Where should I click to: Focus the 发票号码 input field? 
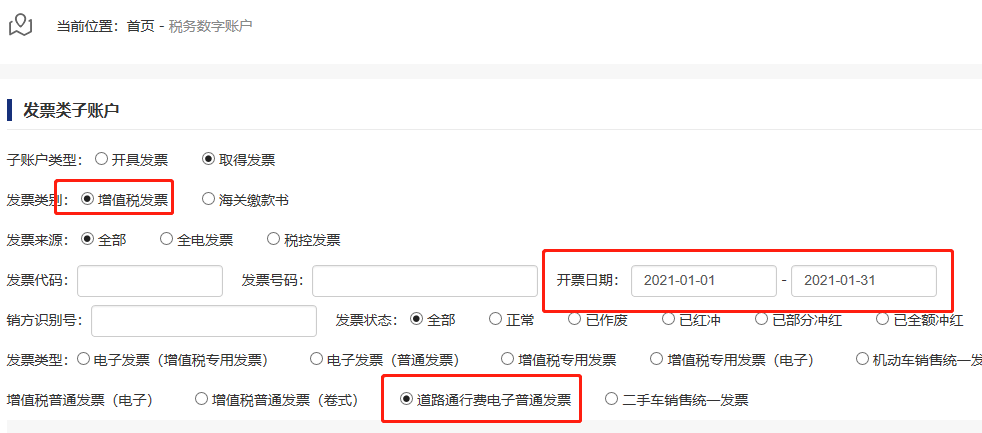[425, 281]
